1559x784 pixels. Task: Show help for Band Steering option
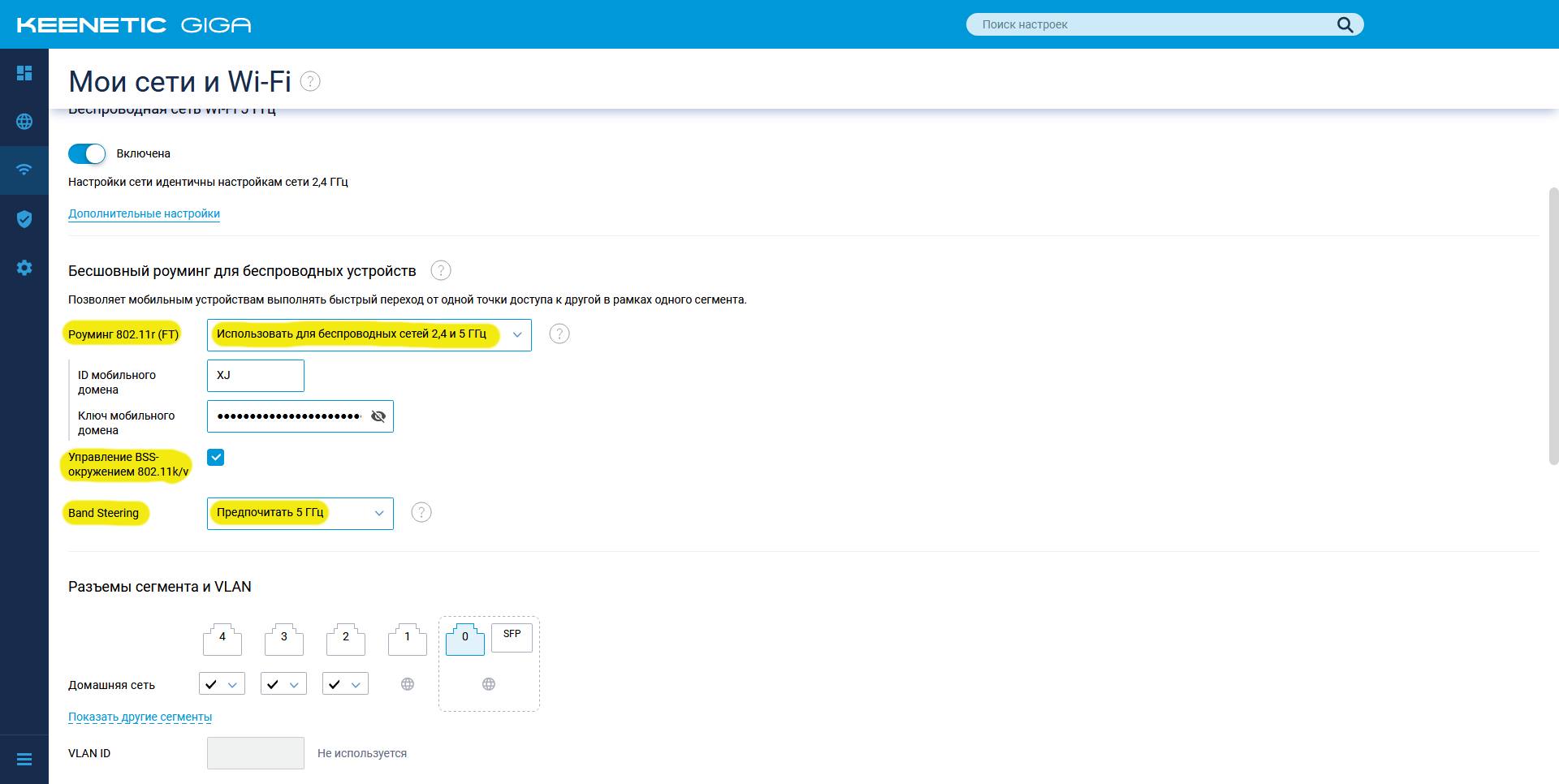(x=421, y=512)
